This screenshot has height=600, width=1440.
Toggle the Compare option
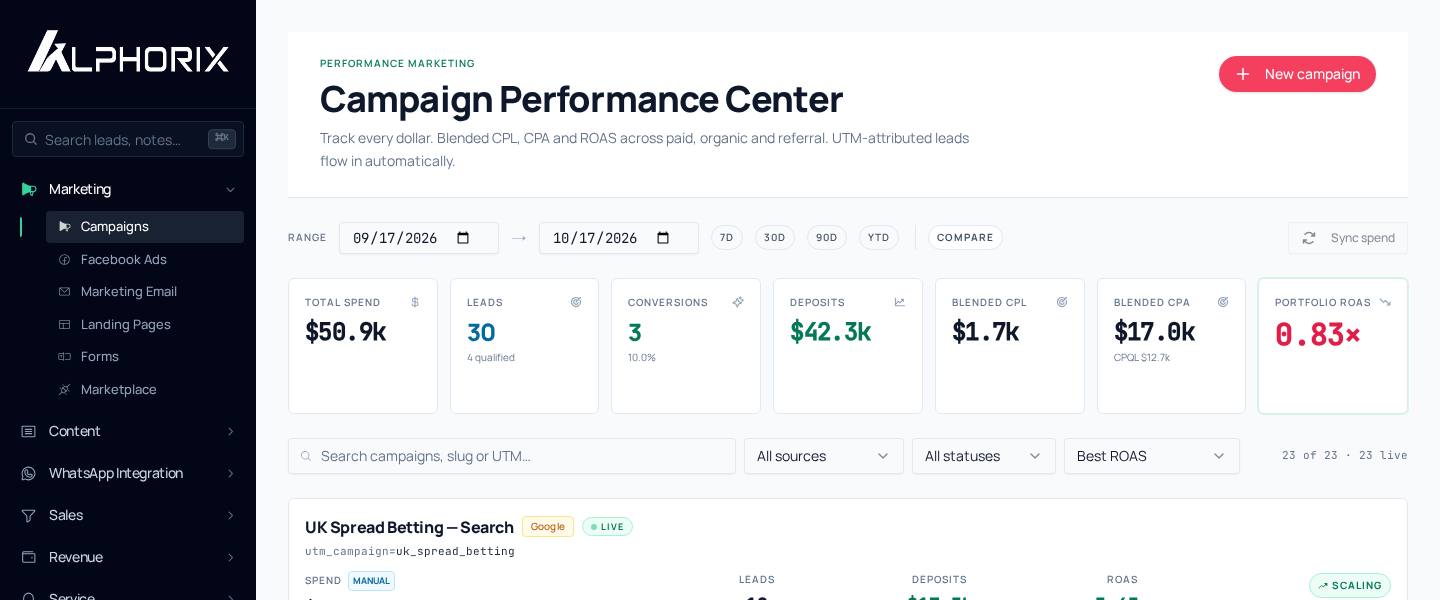pos(965,238)
